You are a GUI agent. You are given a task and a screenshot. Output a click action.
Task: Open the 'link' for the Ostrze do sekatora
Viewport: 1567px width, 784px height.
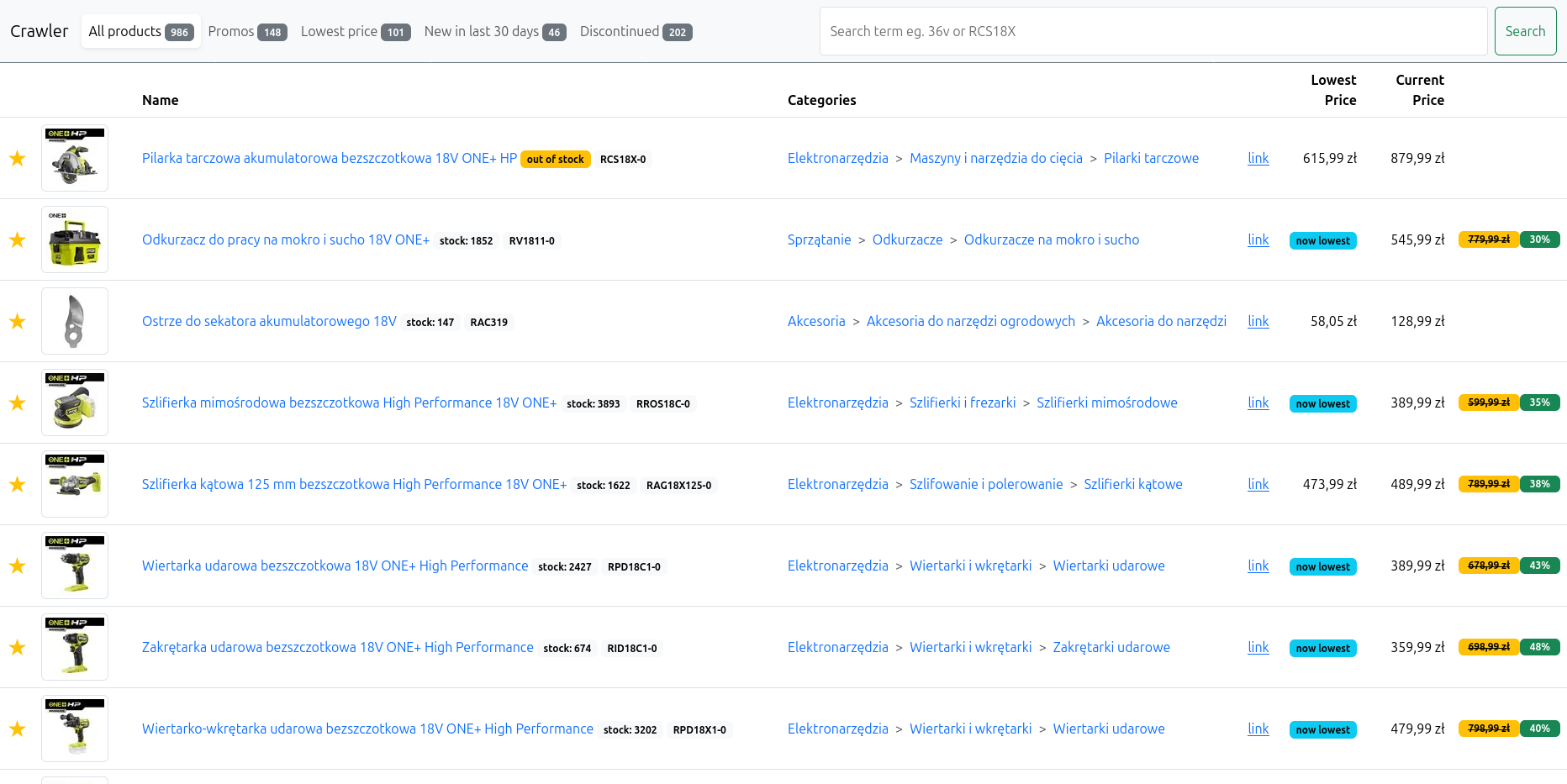pos(1258,321)
